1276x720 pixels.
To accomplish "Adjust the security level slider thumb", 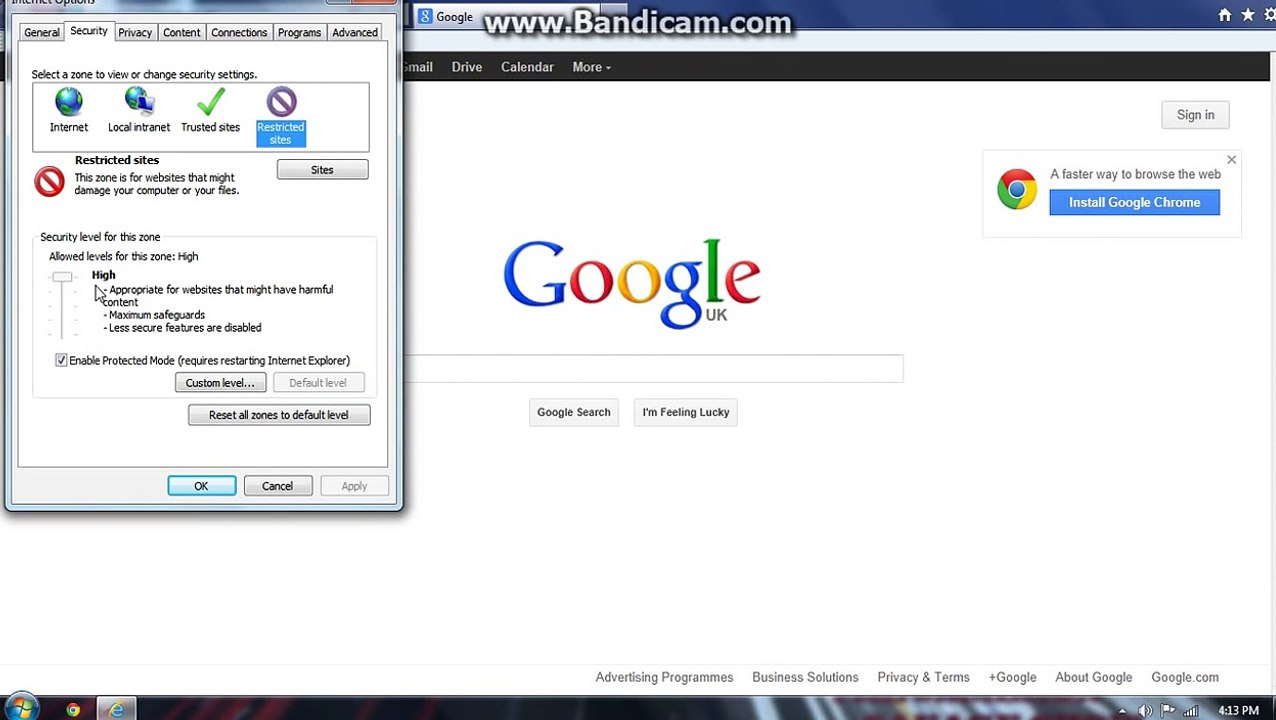I will [62, 277].
